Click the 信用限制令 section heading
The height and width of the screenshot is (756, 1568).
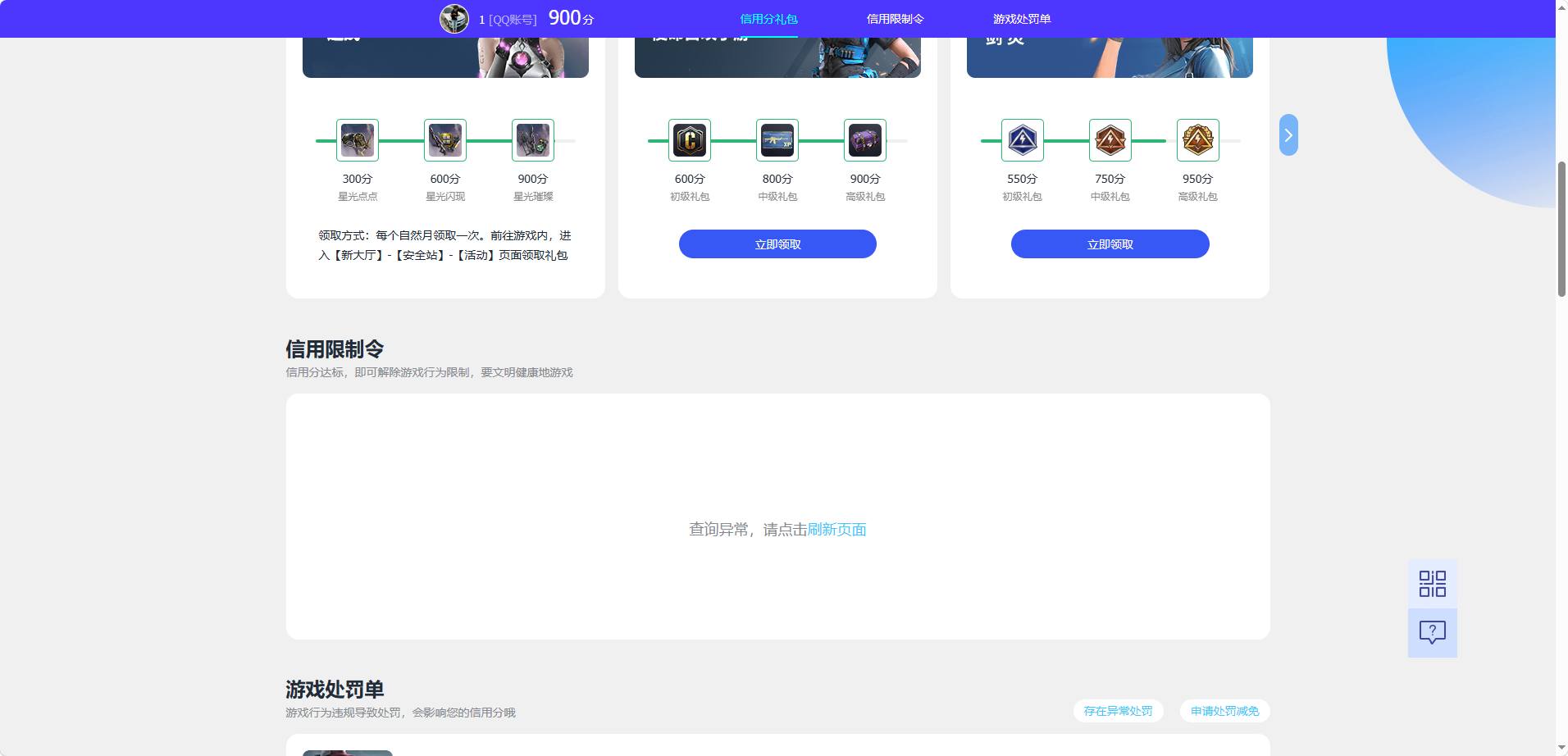click(x=335, y=349)
